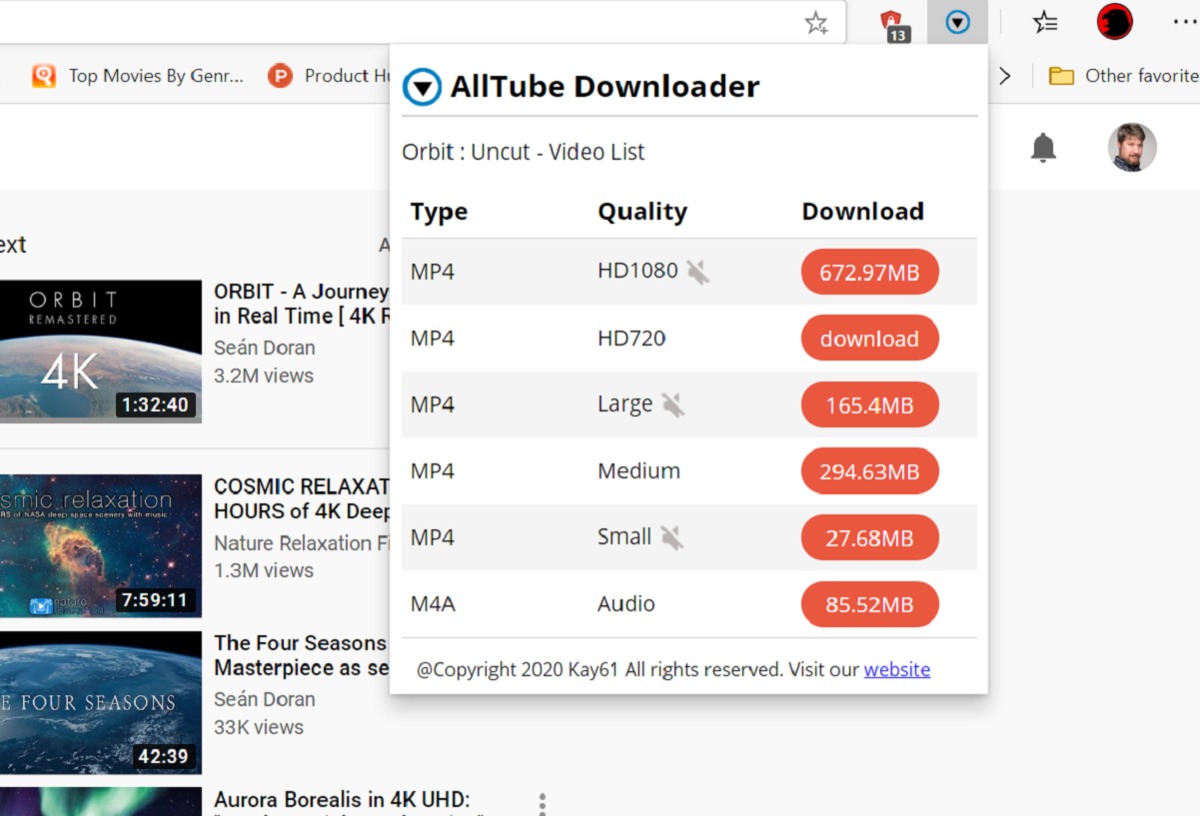Screen dimensions: 1200x816
Task: Click the 1.3M views text
Action: pyautogui.click(x=263, y=571)
